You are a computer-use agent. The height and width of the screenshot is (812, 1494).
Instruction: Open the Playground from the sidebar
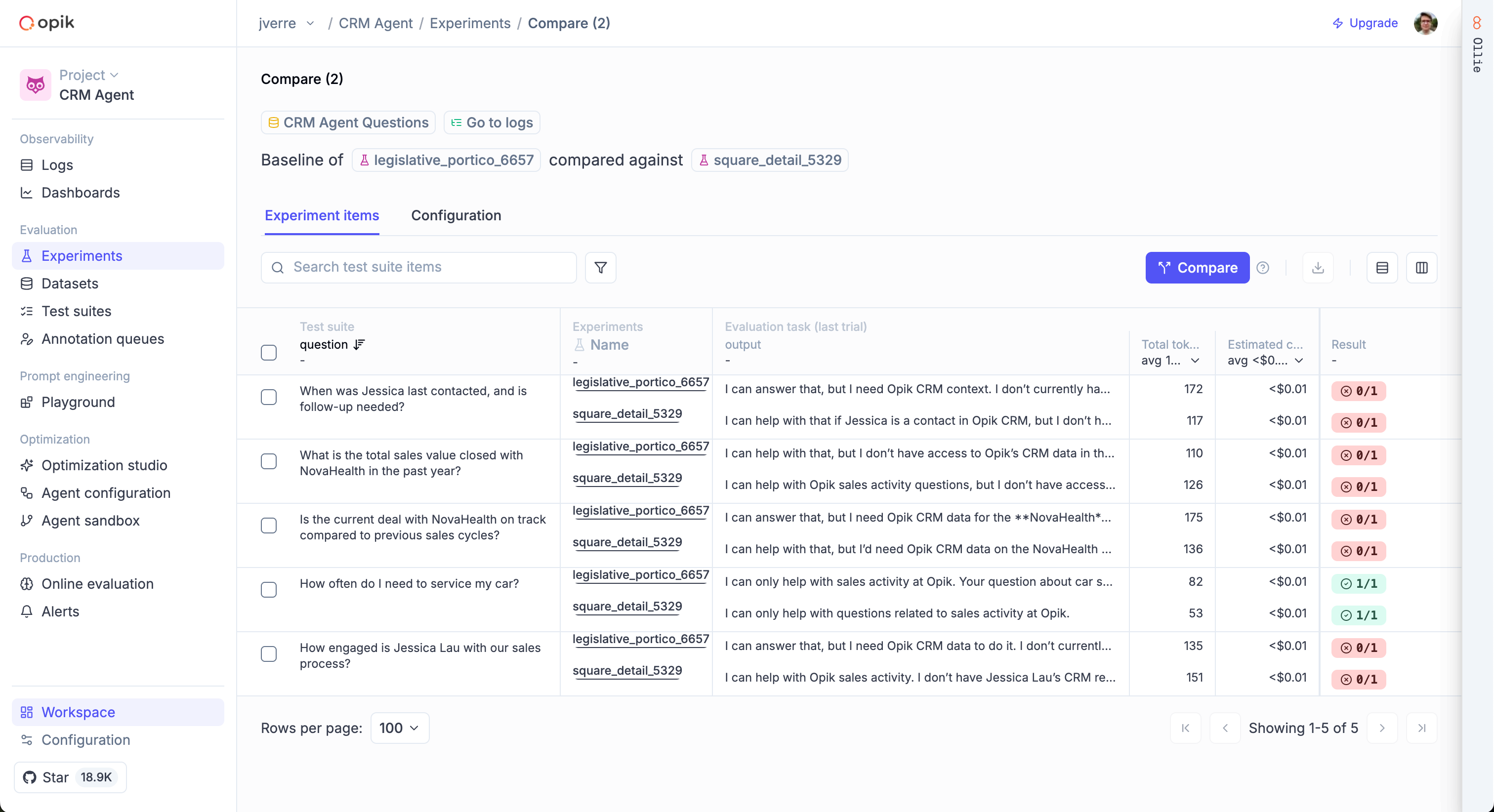[78, 402]
